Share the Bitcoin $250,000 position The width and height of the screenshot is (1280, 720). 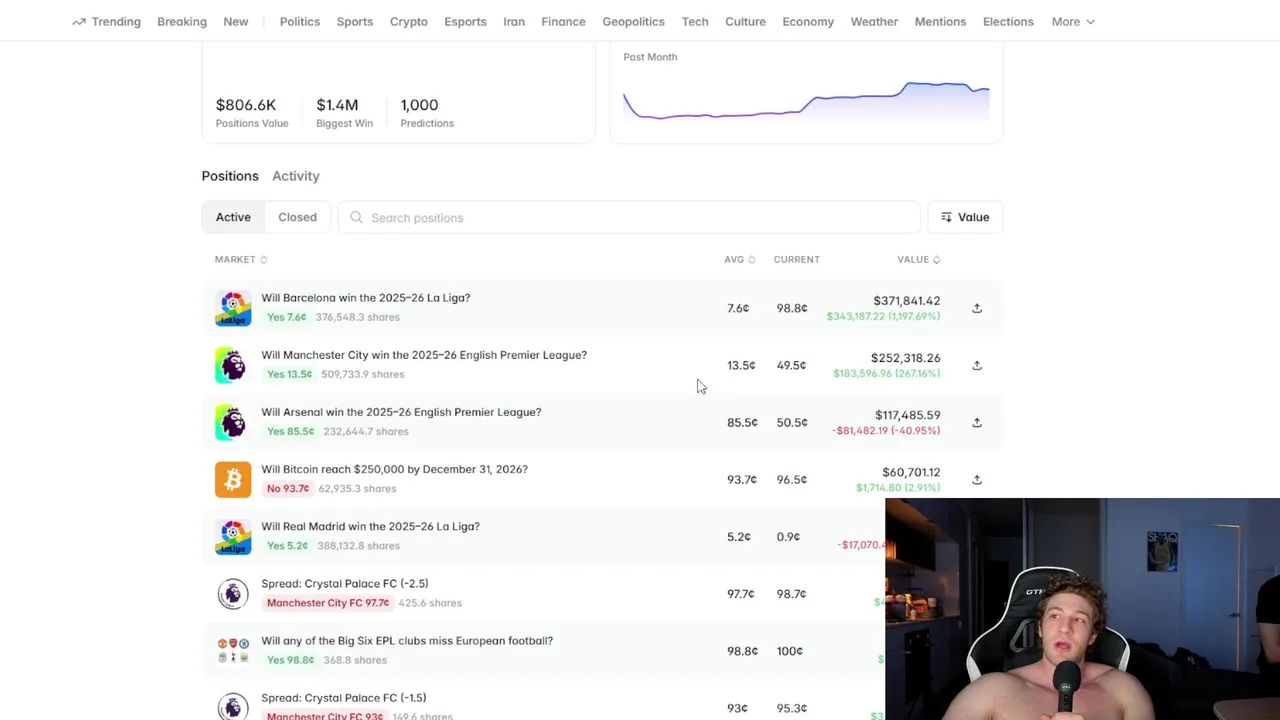[x=977, y=479]
